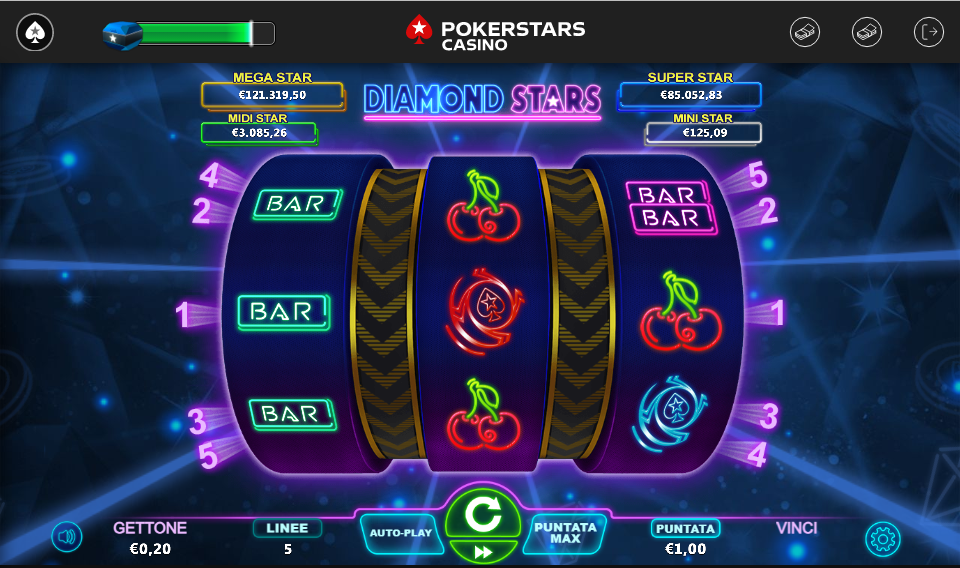Viewport: 960px width, 568px height.
Task: Open the second cashier banknotes icon
Action: 866,32
